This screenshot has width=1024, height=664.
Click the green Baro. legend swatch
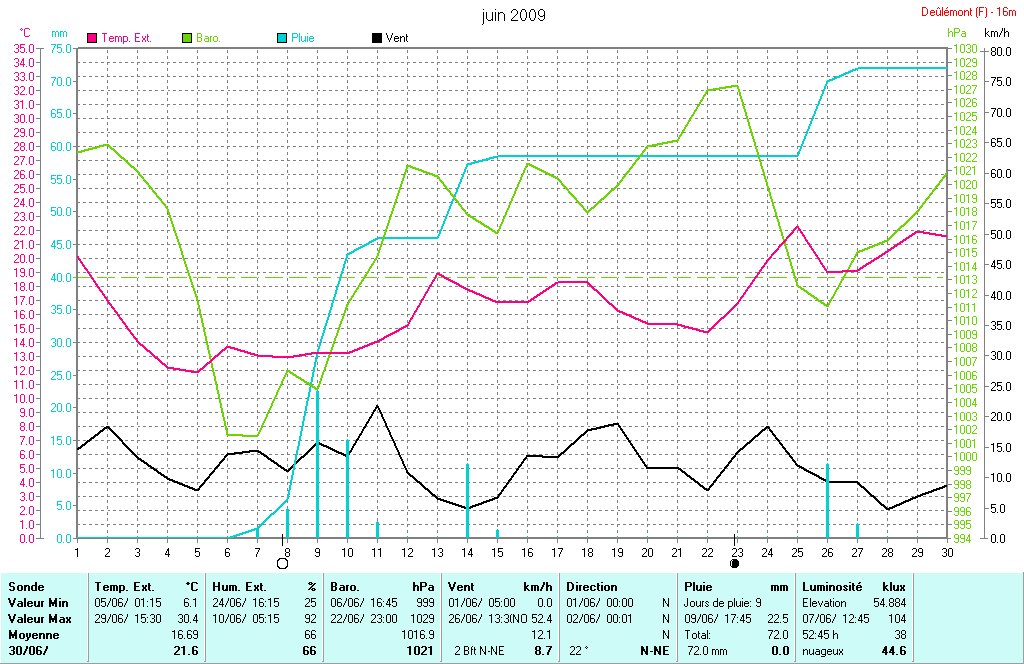click(x=187, y=38)
